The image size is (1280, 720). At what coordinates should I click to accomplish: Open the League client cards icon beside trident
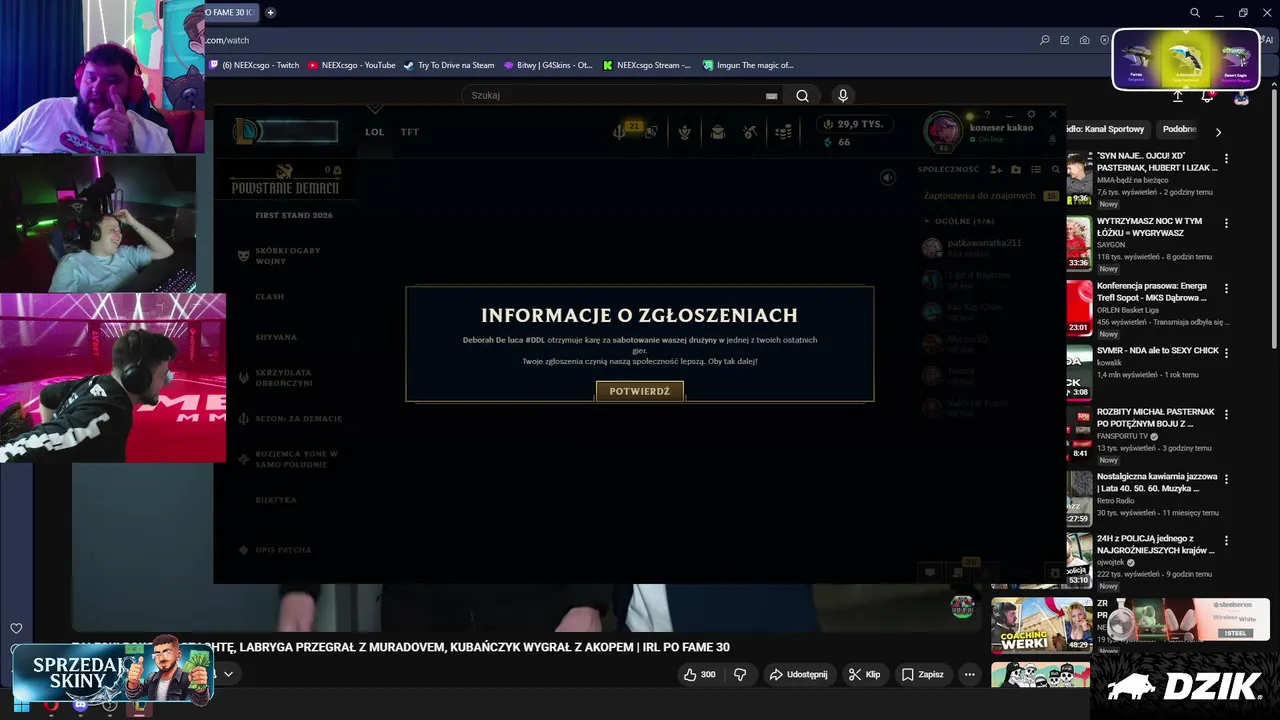[x=651, y=132]
